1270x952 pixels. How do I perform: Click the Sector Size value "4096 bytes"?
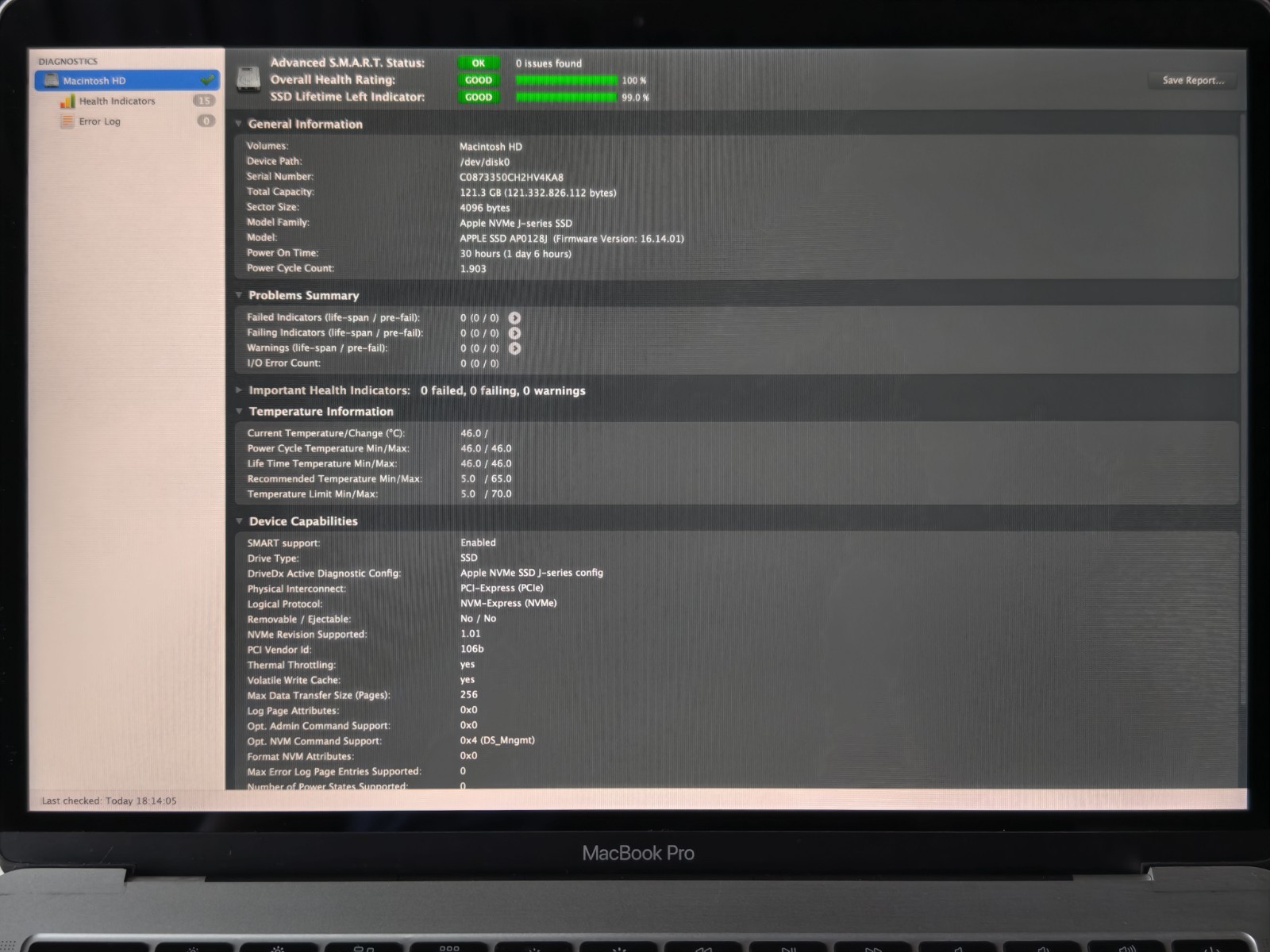(485, 208)
